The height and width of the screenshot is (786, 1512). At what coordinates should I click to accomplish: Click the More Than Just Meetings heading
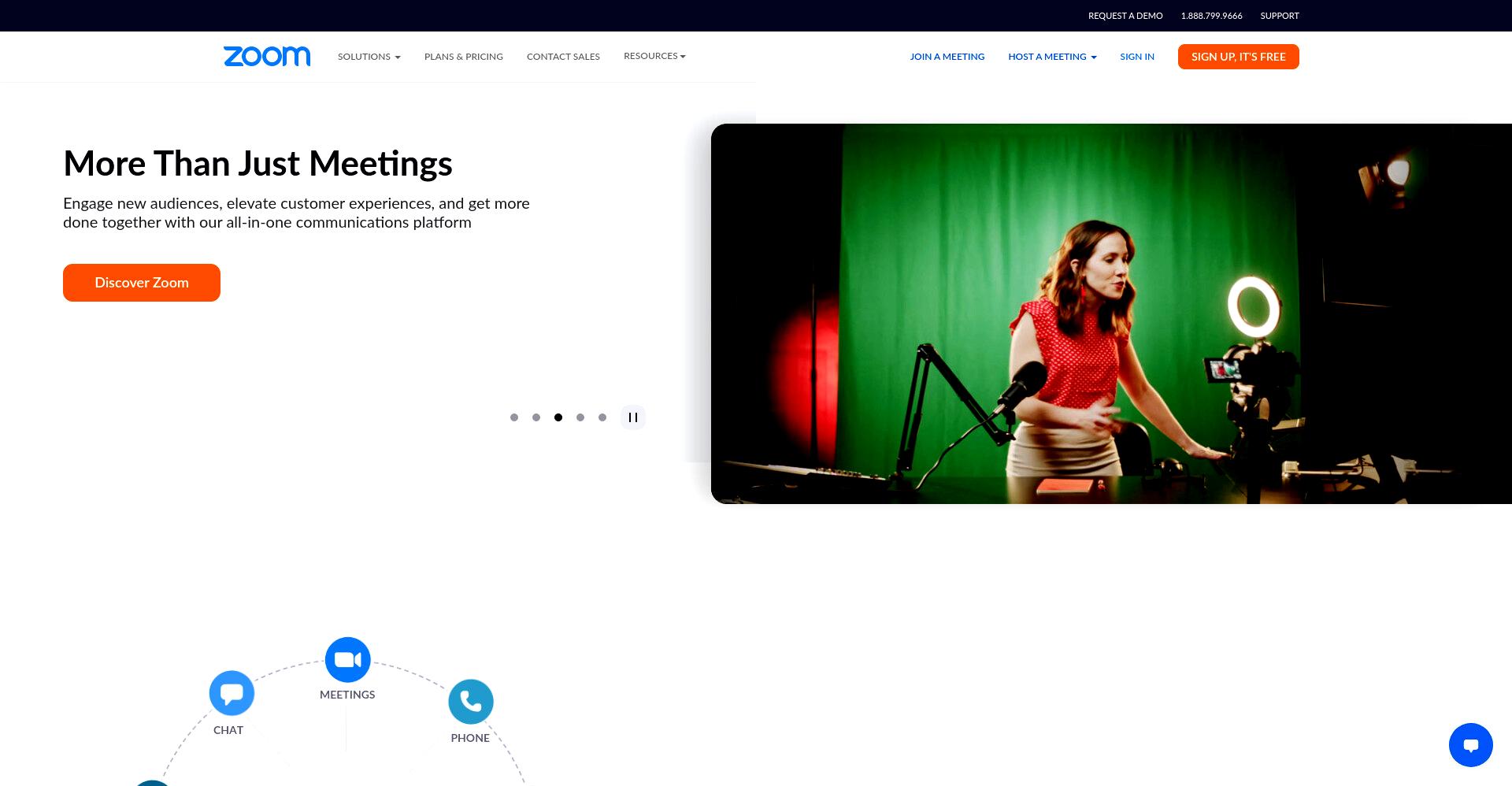(258, 164)
